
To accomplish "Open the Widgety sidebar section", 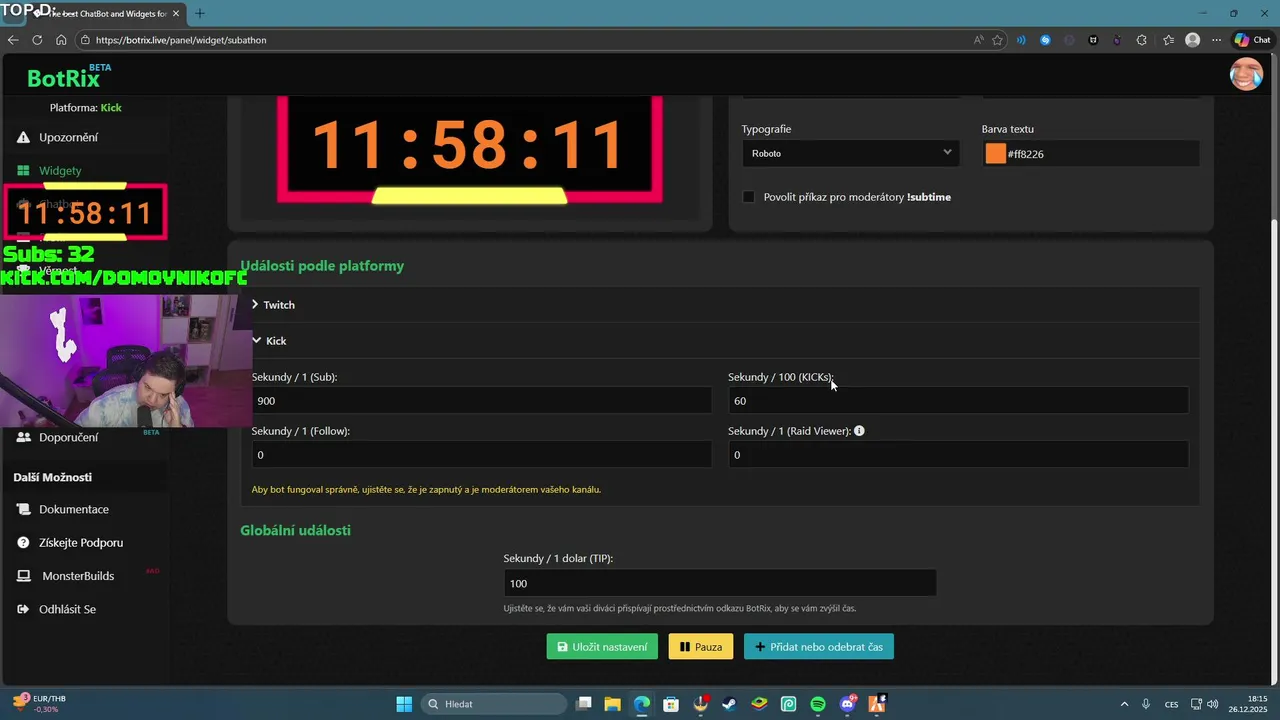I will tap(60, 171).
